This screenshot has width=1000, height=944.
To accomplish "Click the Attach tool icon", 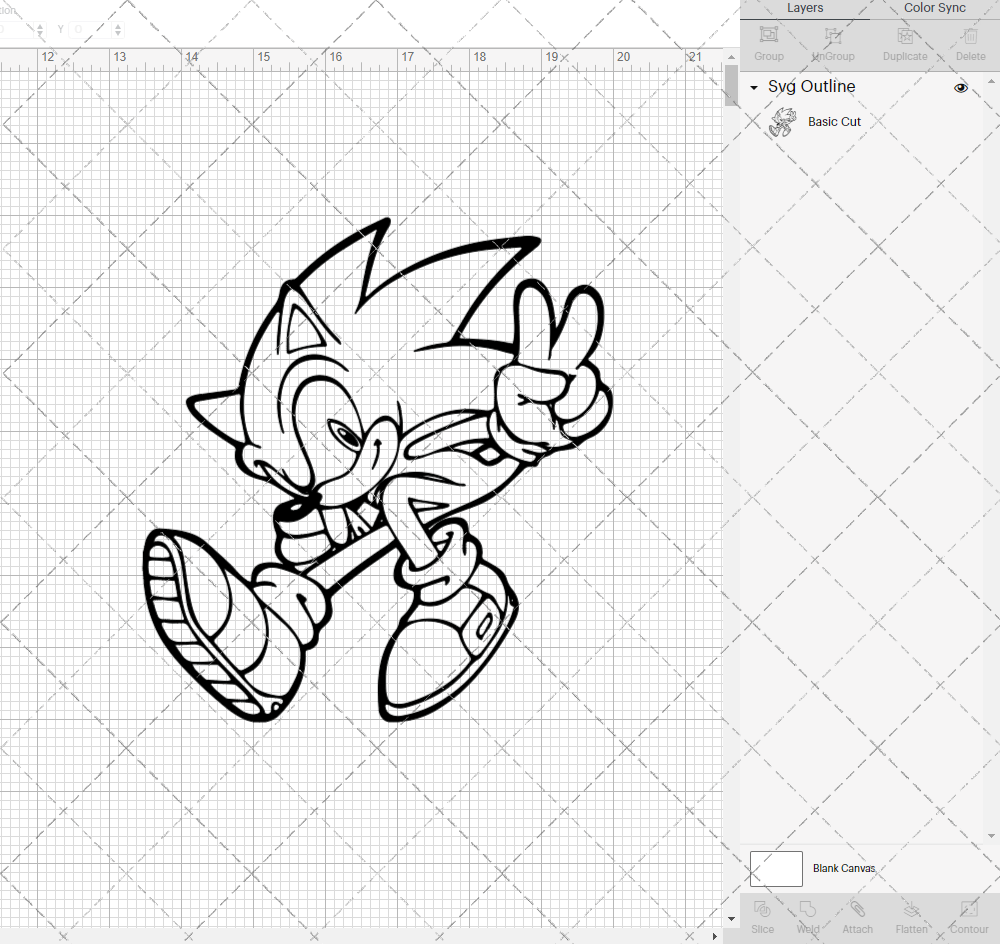I will click(x=857, y=909).
